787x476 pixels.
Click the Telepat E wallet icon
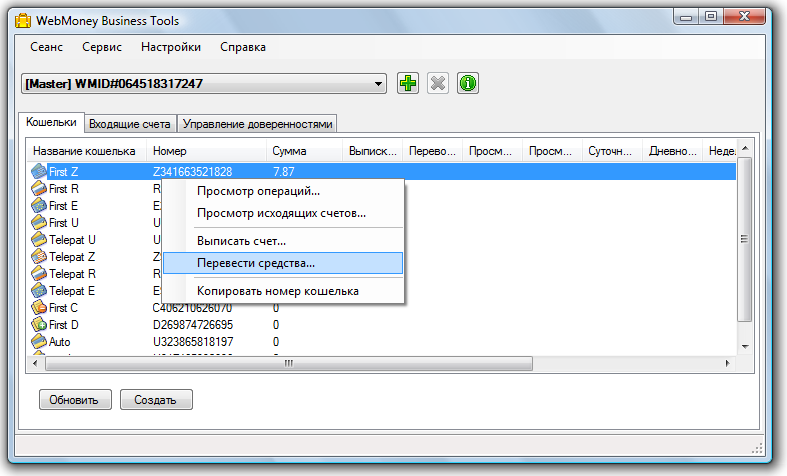pyautogui.click(x=39, y=291)
